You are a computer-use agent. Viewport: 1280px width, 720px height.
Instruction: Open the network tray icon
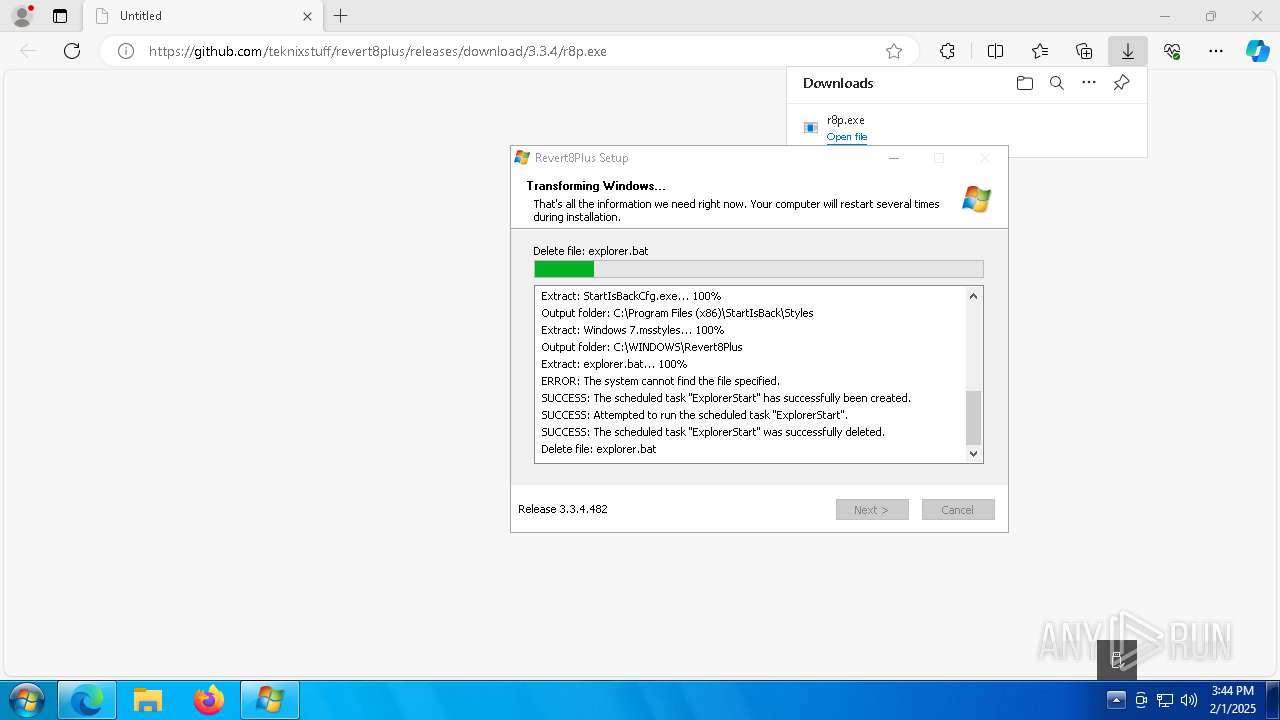[x=1165, y=700]
